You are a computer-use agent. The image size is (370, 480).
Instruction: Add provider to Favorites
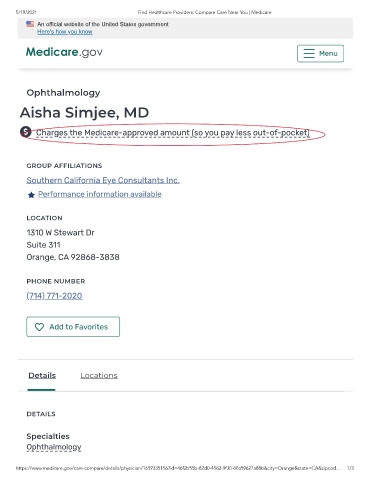(73, 327)
